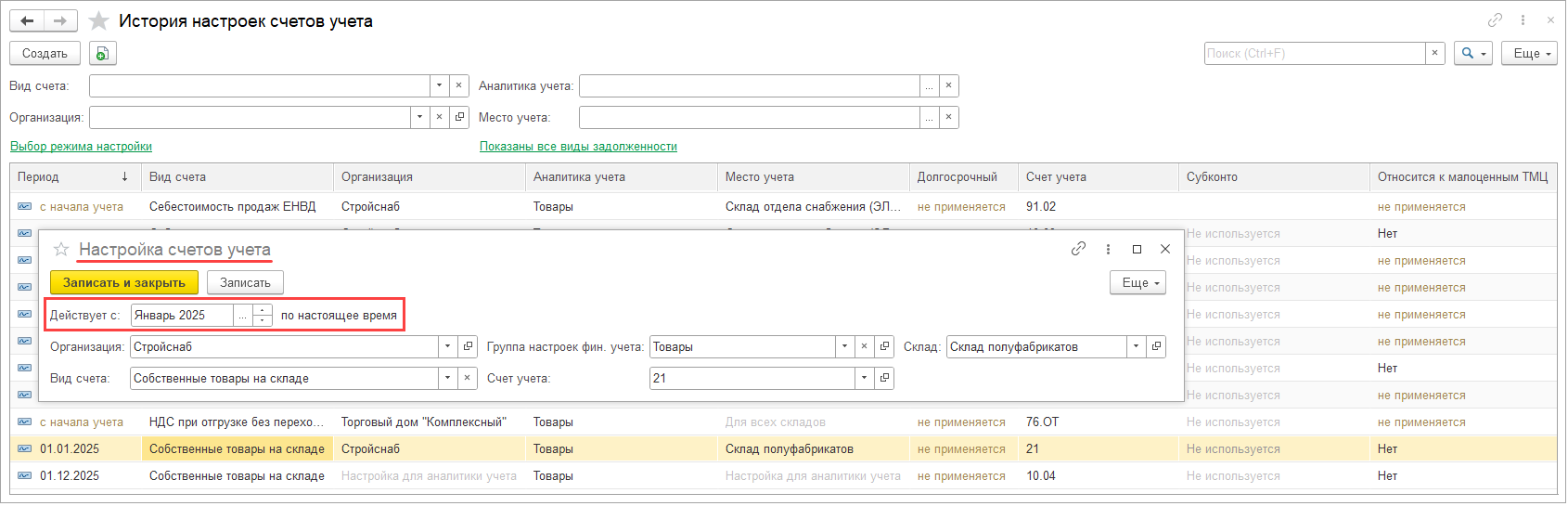Click in the Поиск search field

[1314, 54]
